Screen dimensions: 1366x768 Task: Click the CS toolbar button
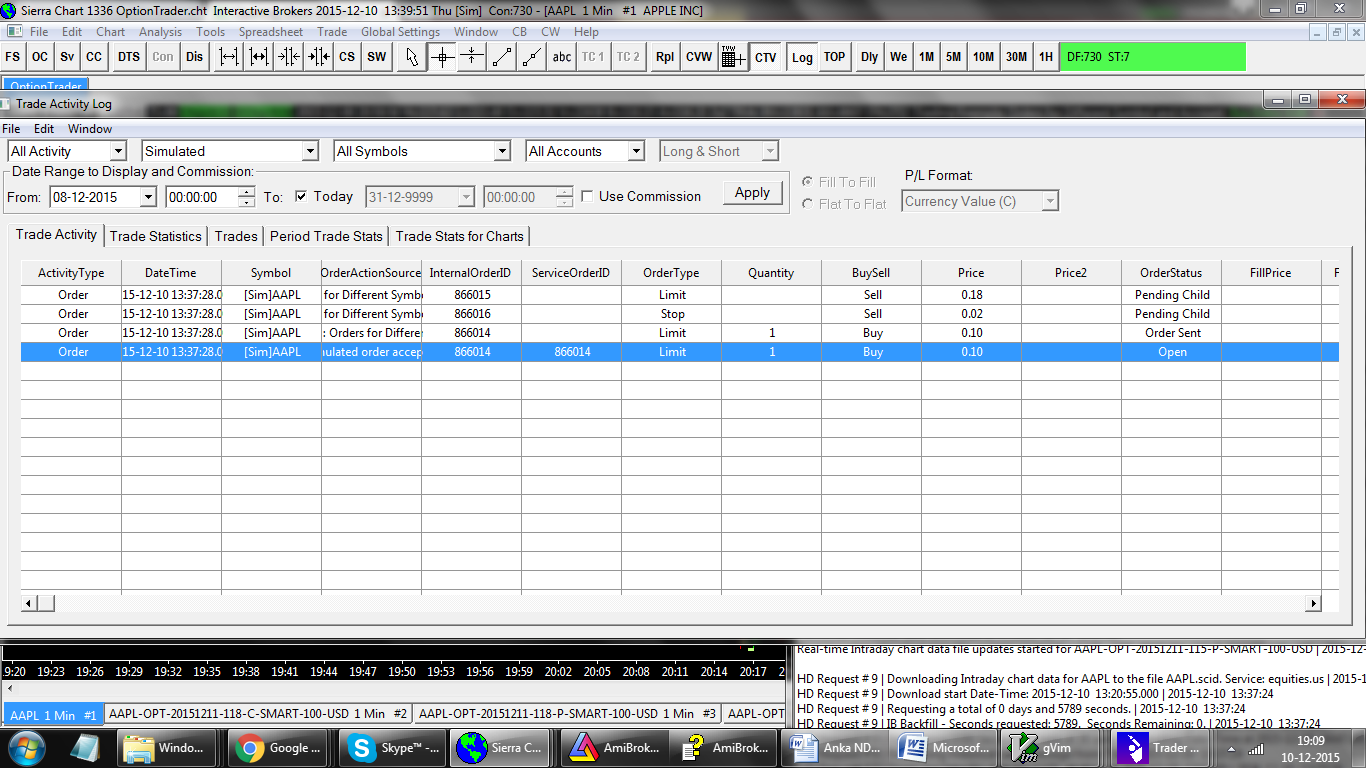click(347, 57)
